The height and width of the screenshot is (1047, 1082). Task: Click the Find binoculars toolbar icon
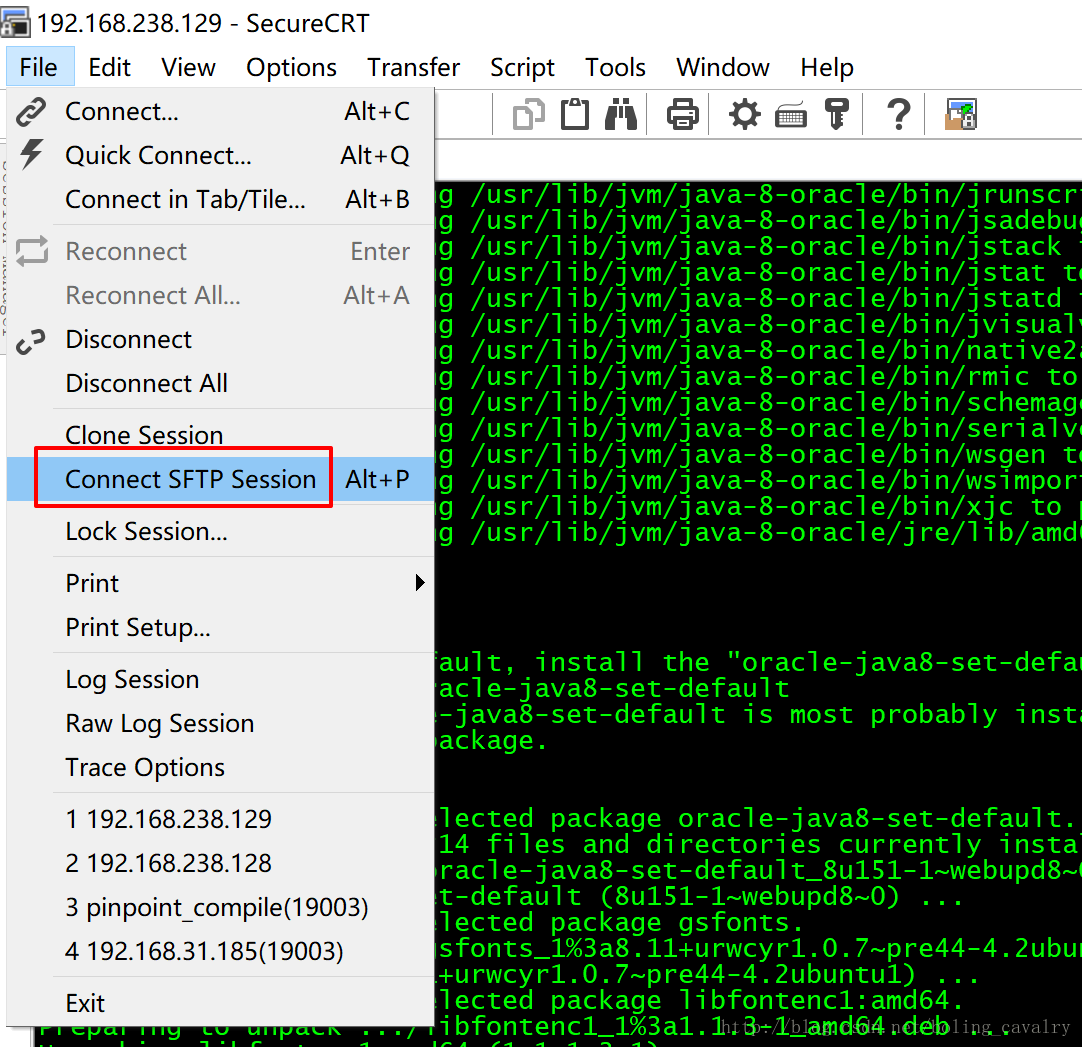coord(621,115)
